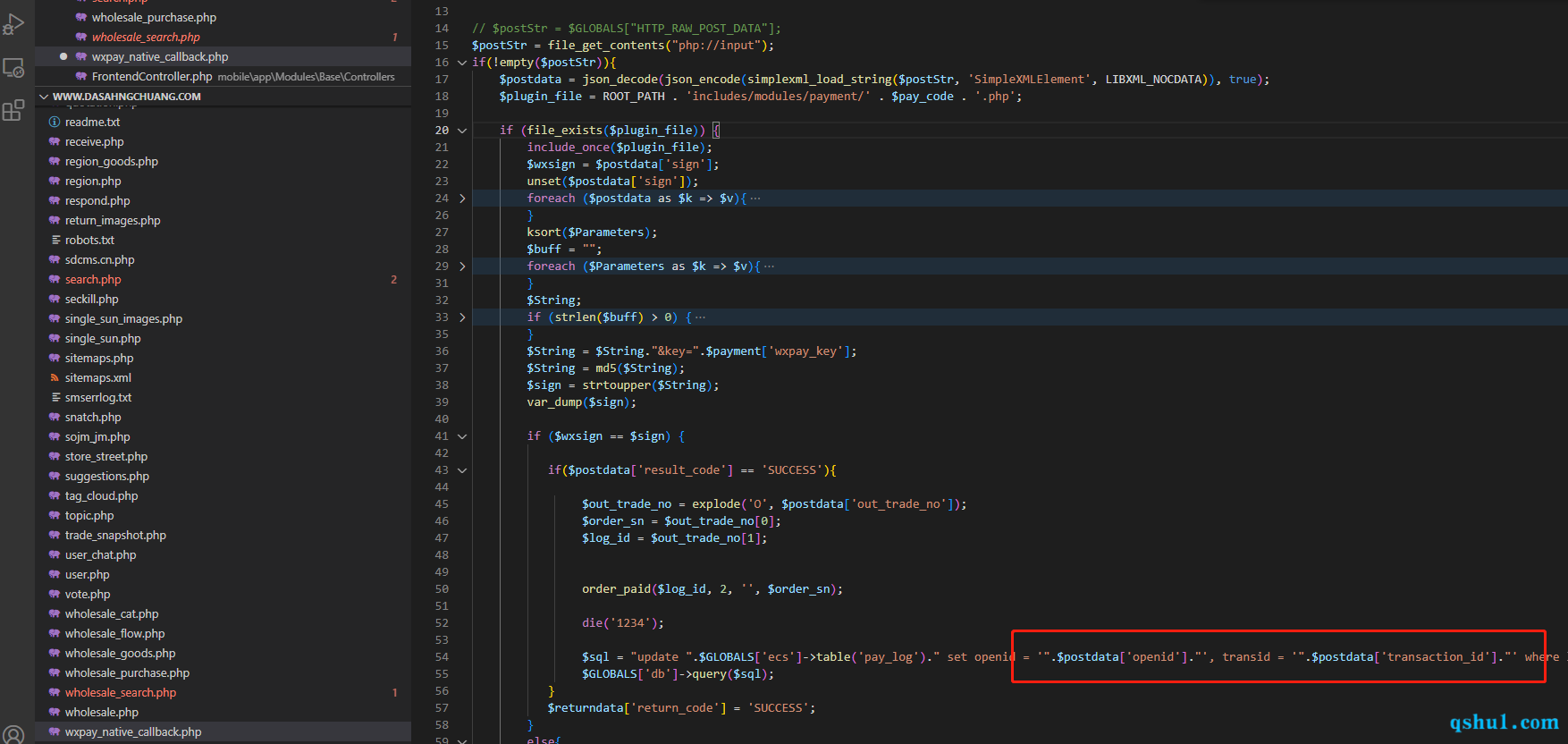Place cursor on the var_dump($sign) line

(581, 402)
